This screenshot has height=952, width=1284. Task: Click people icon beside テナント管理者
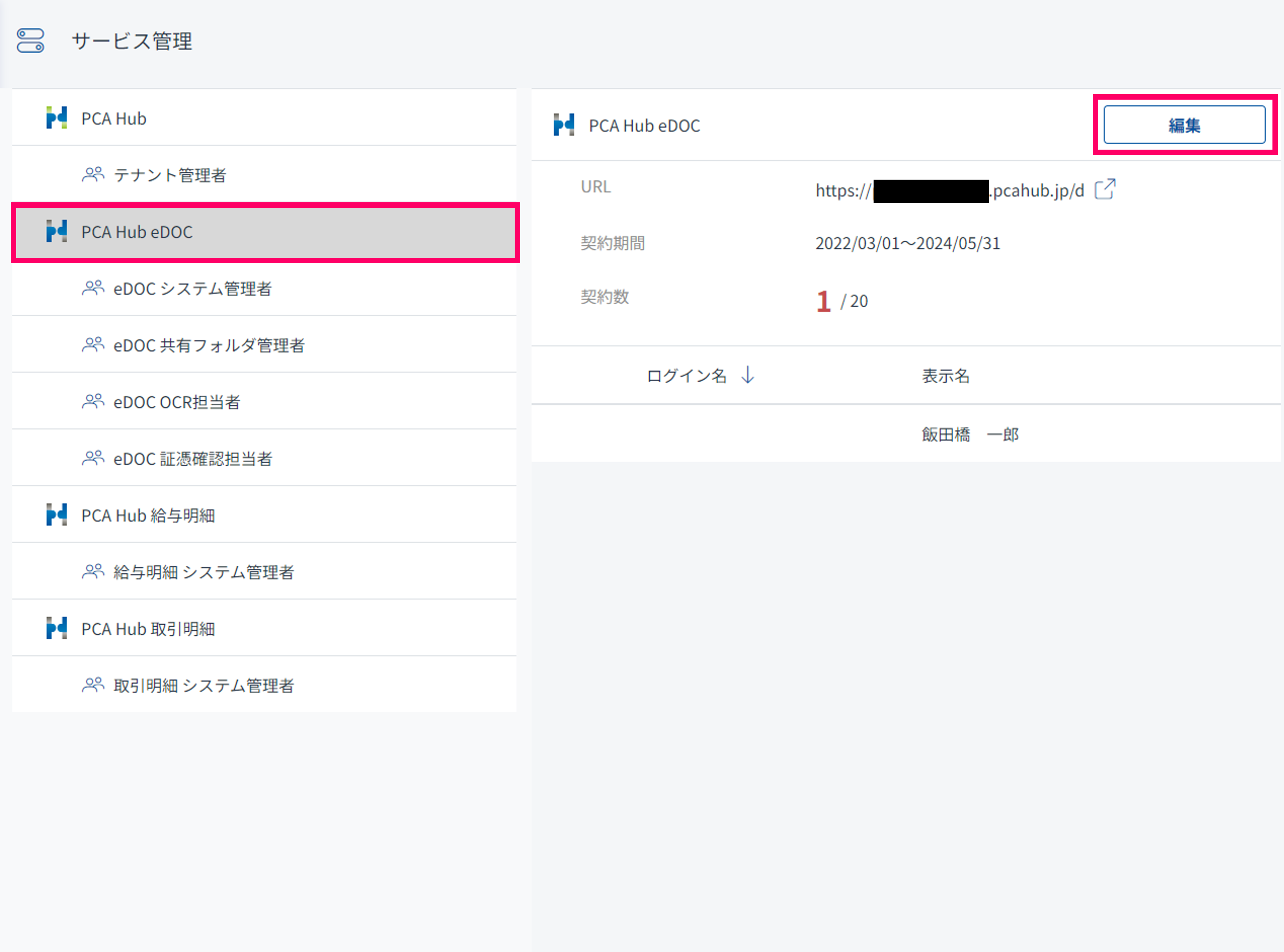[x=93, y=174]
